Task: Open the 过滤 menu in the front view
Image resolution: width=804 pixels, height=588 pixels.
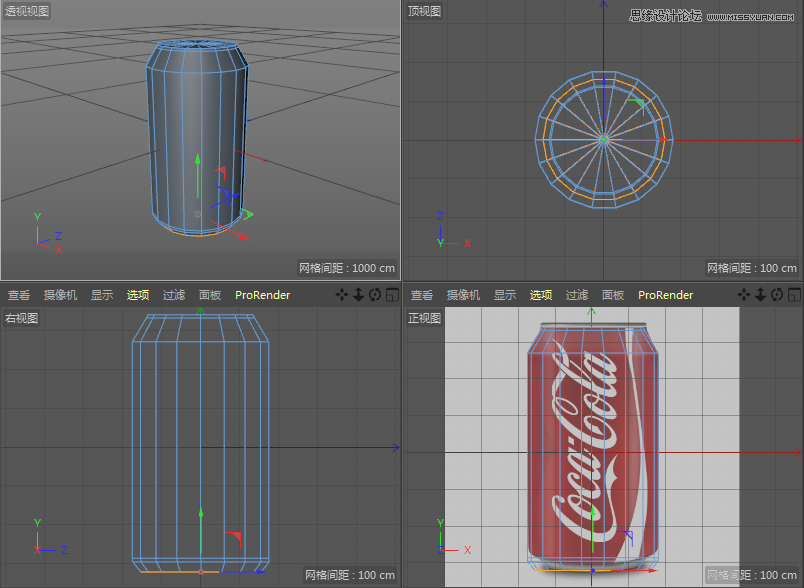Action: [577, 295]
